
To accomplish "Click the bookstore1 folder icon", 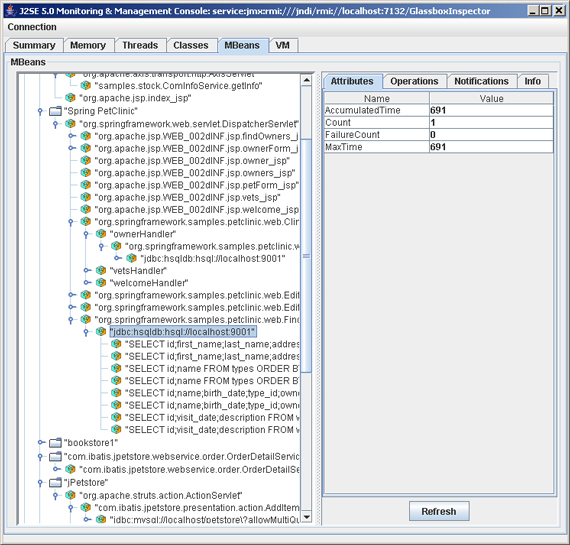I will point(55,443).
